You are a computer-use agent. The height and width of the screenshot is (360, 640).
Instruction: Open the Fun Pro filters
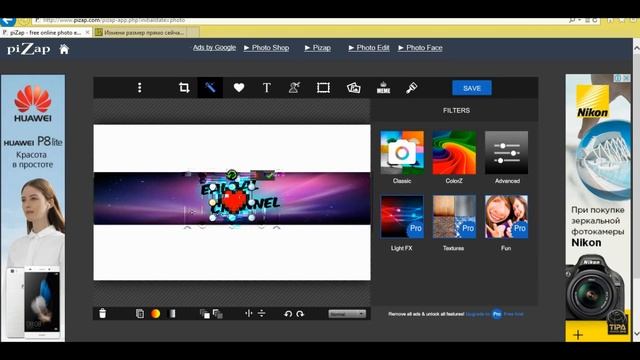pos(507,217)
